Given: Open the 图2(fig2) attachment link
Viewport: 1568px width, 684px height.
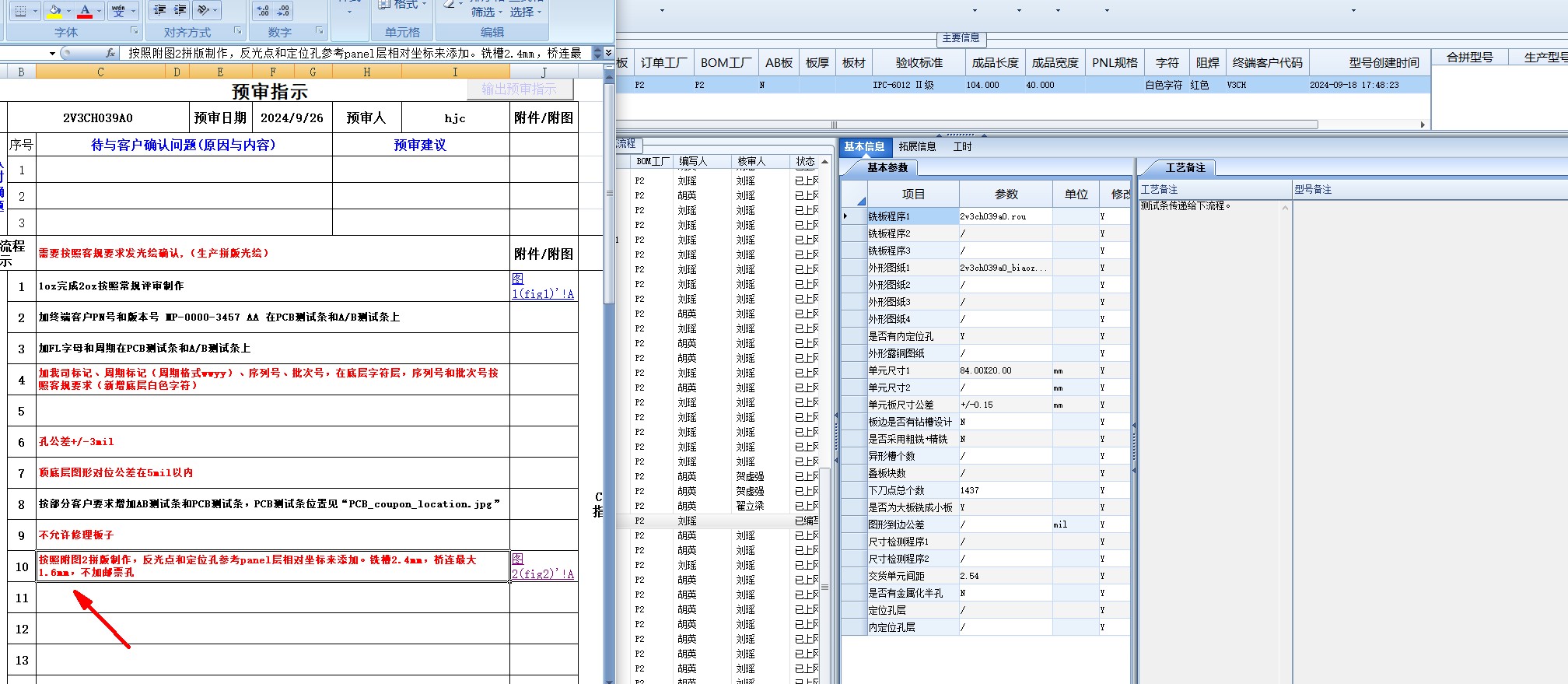Looking at the screenshot, I should tap(543, 566).
